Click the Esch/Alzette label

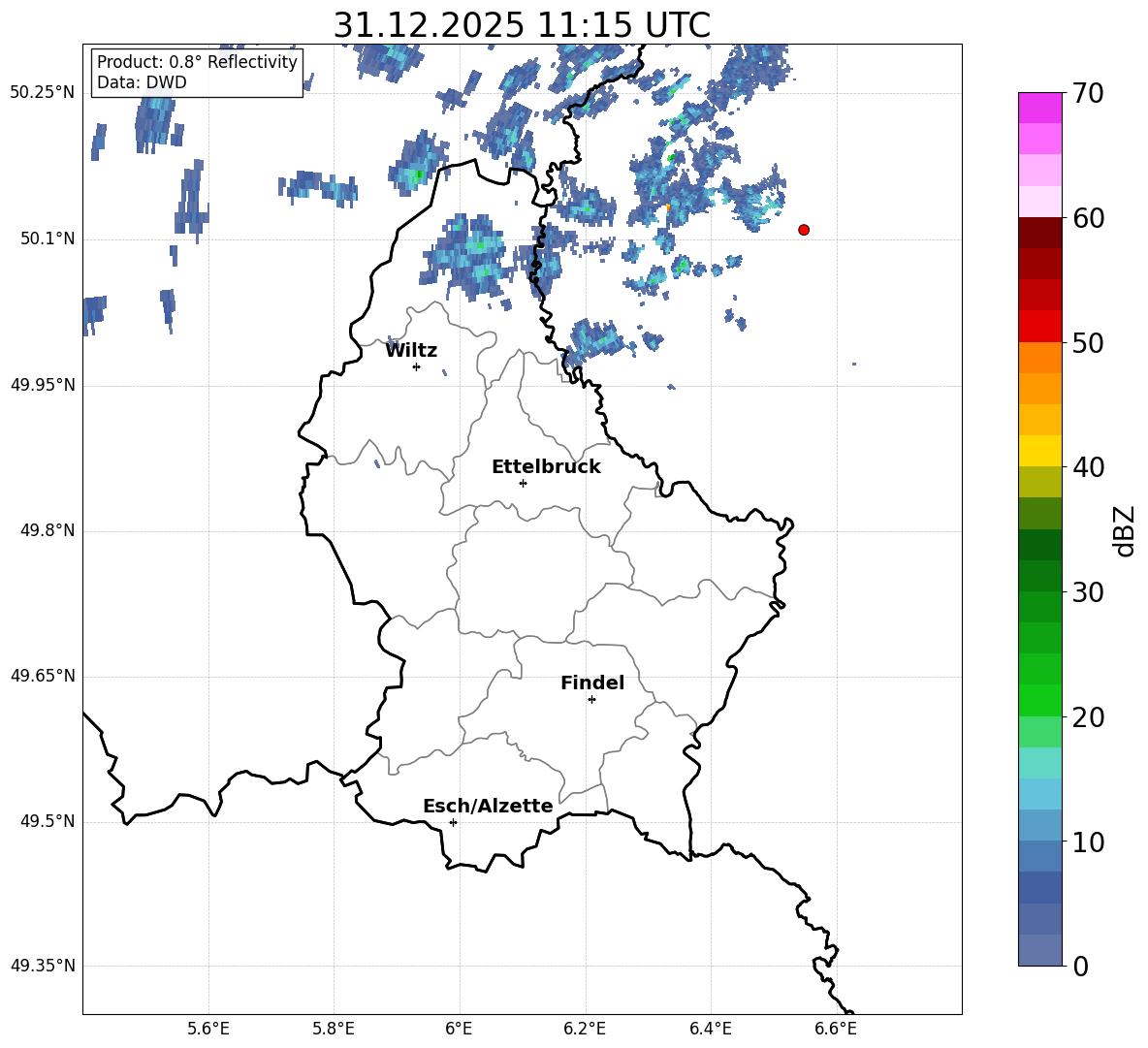(488, 807)
